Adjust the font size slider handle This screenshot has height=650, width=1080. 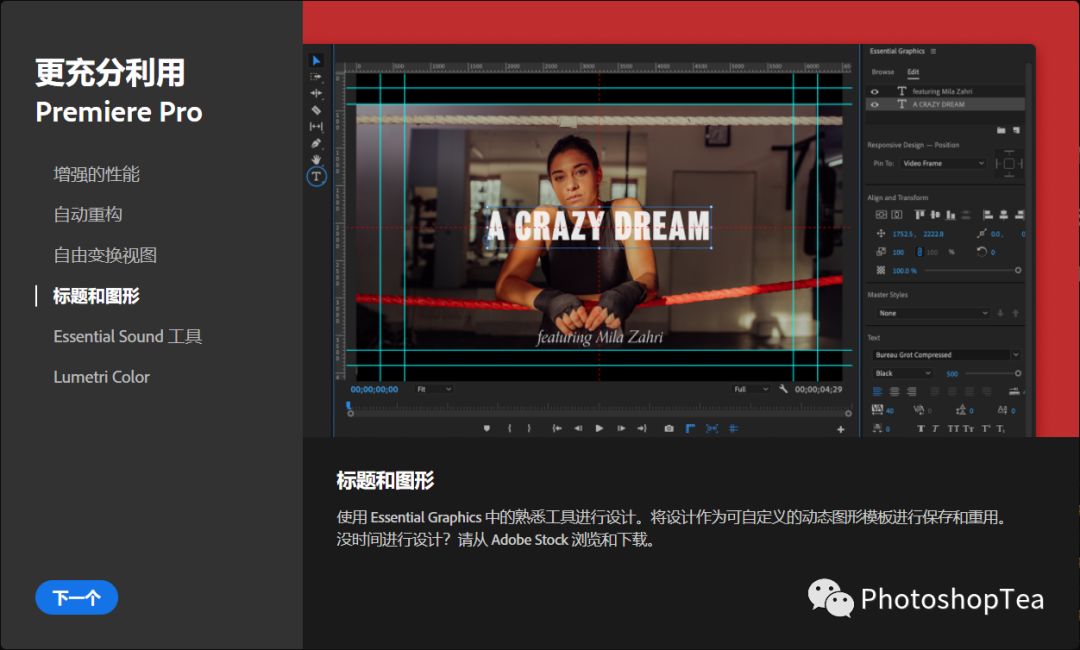(x=1018, y=373)
